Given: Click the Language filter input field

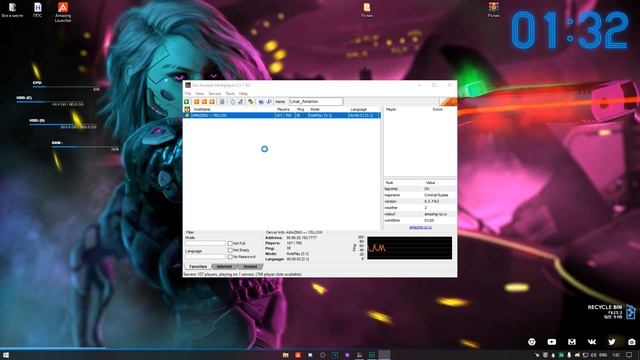Looking at the screenshot, I should pyautogui.click(x=205, y=257).
